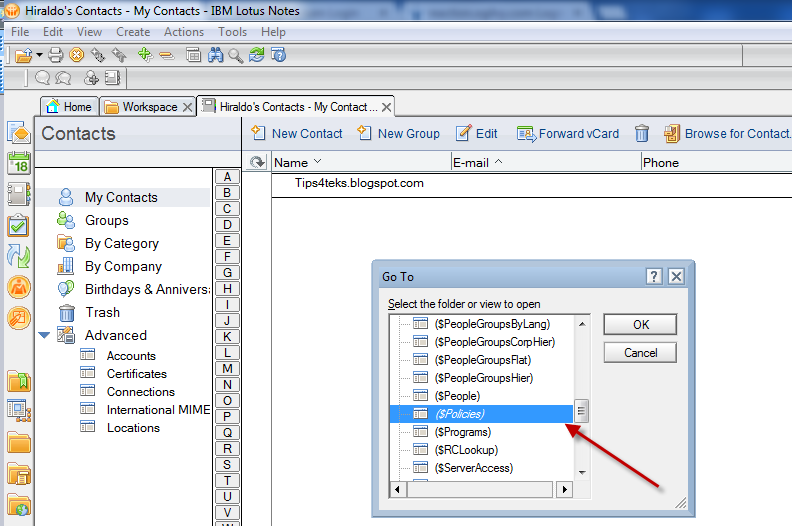Viewport: 792px width, 526px height.
Task: Select ($People) in the view list
Action: (x=457, y=396)
